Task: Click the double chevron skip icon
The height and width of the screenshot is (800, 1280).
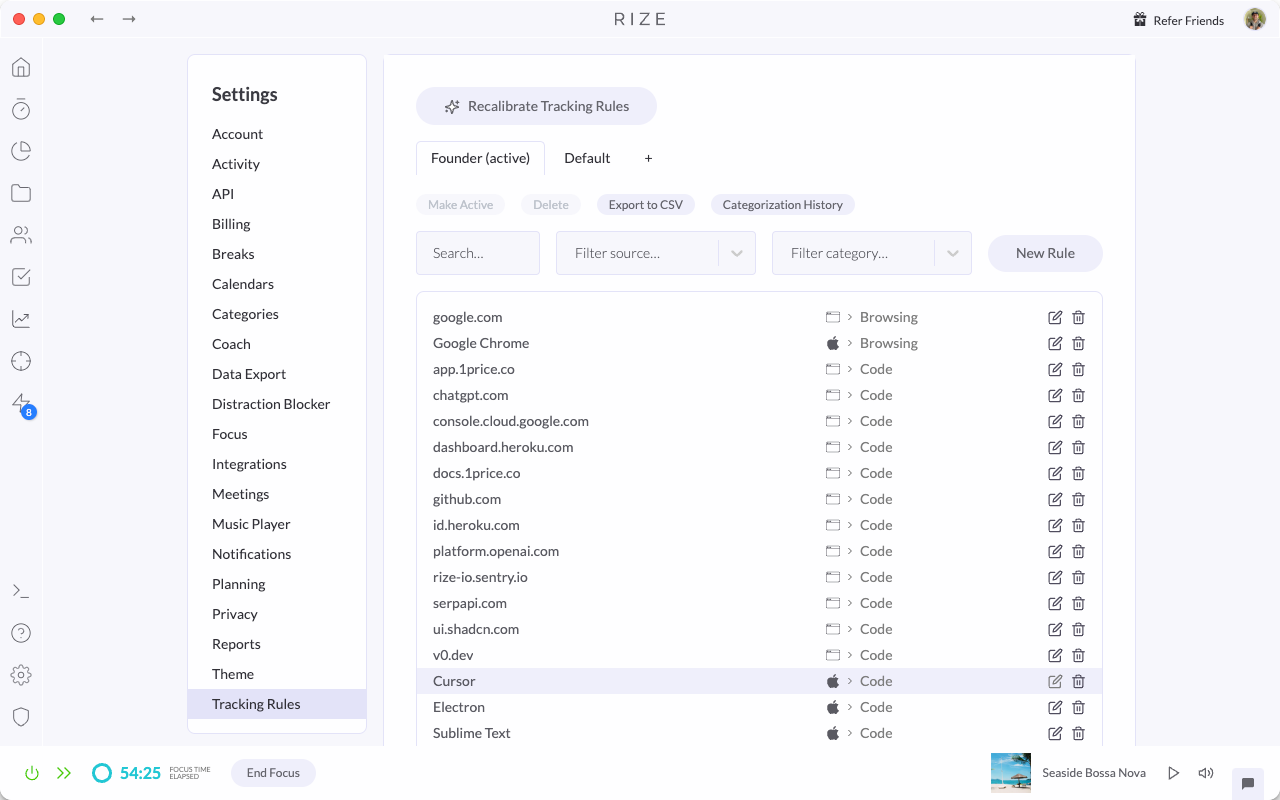Action: 64,773
